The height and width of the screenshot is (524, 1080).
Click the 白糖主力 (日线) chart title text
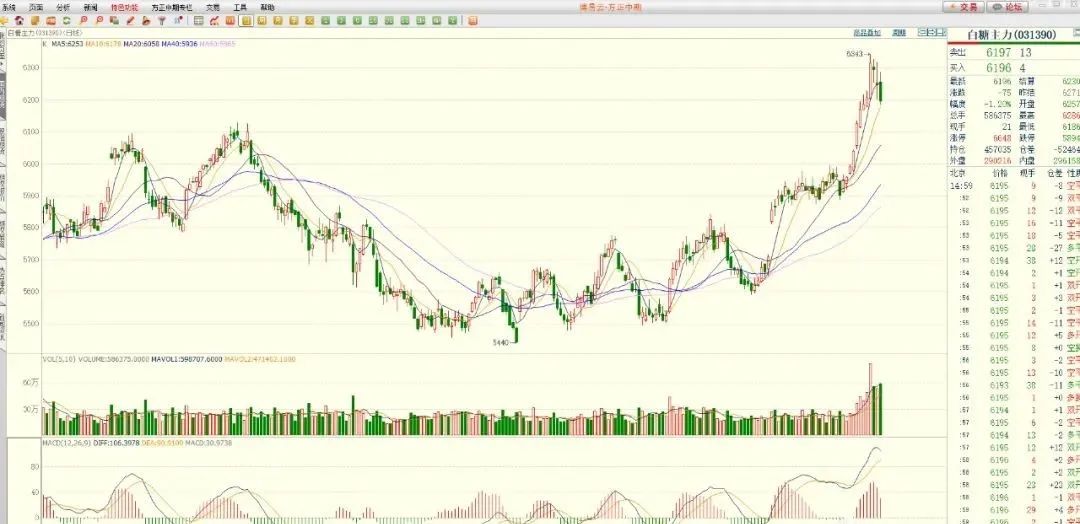point(45,32)
